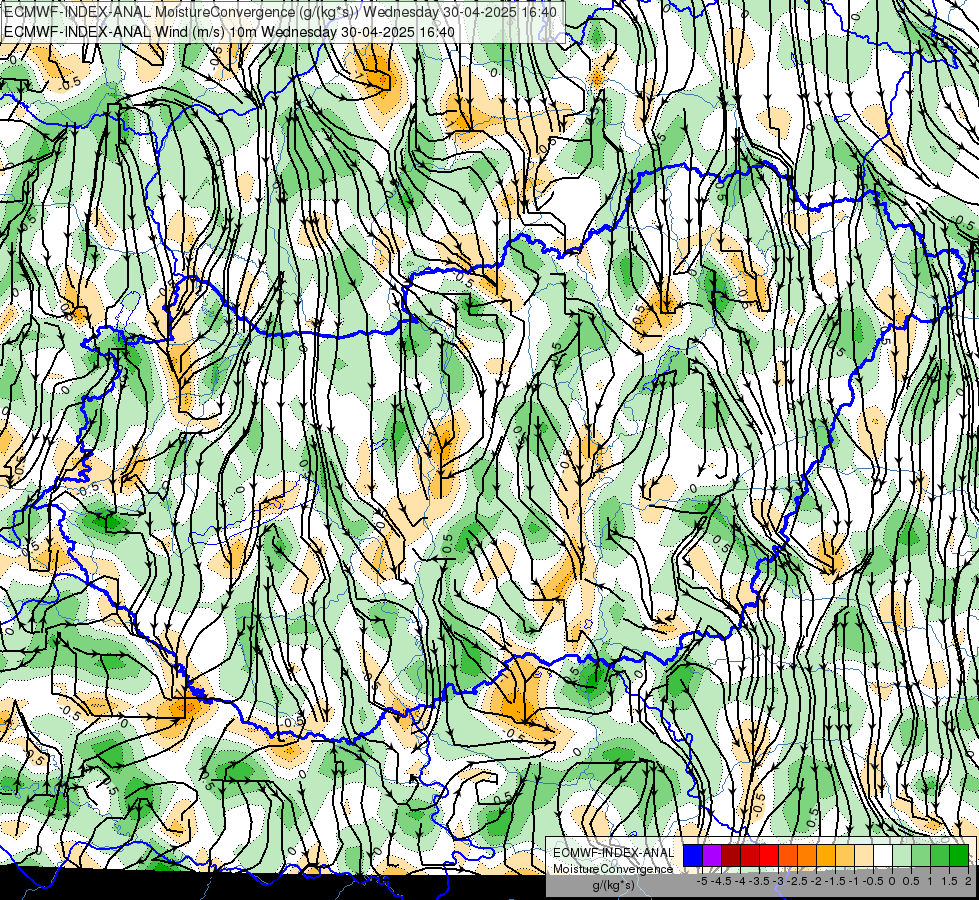Click the darkest green legend swatch
Viewport: 979px width, 900px height.
(x=959, y=856)
